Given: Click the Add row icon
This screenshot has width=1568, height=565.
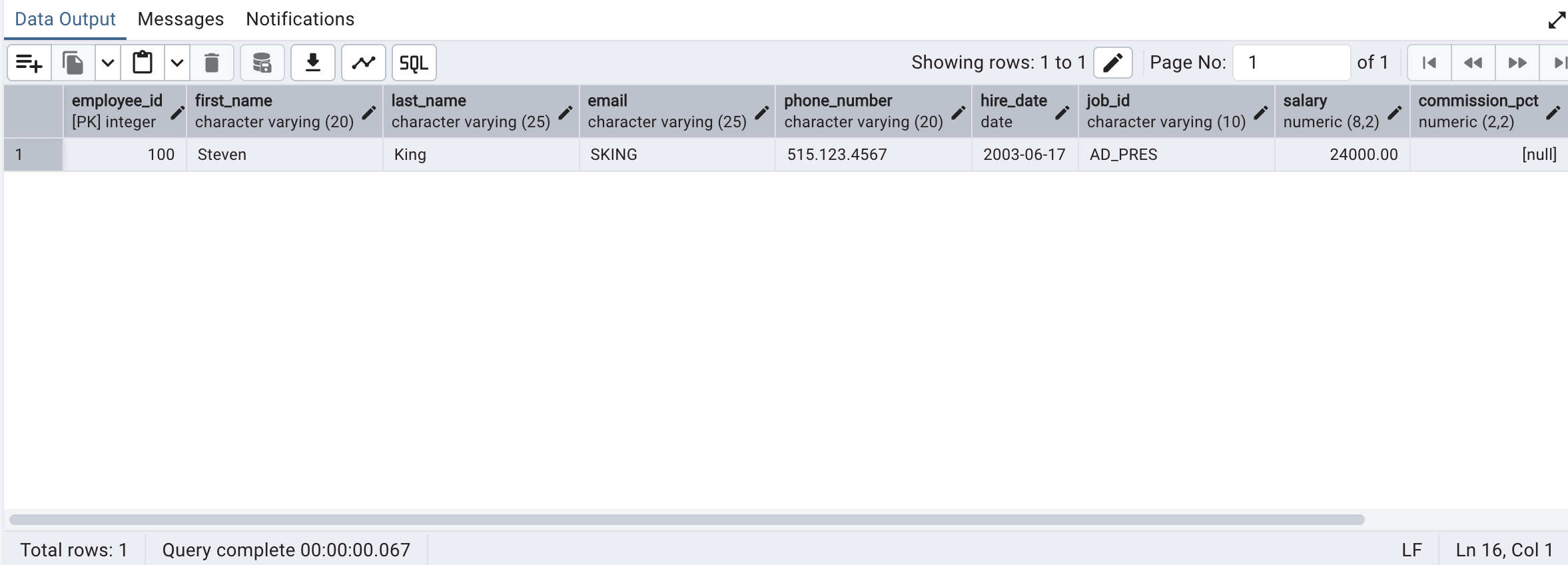Looking at the screenshot, I should tap(29, 63).
